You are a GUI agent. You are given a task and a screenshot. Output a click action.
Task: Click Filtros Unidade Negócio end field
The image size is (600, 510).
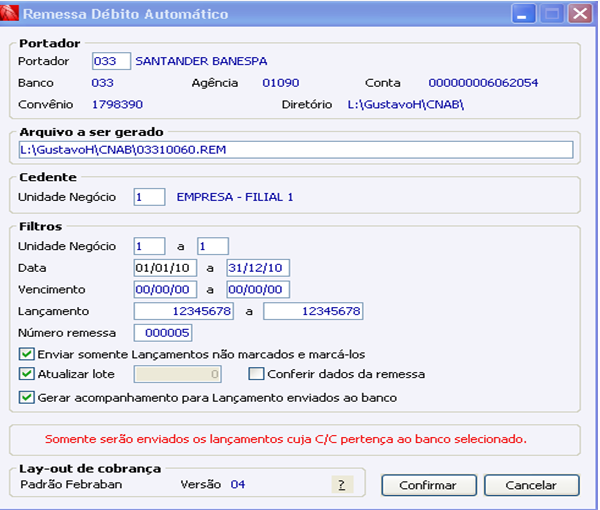[213, 246]
